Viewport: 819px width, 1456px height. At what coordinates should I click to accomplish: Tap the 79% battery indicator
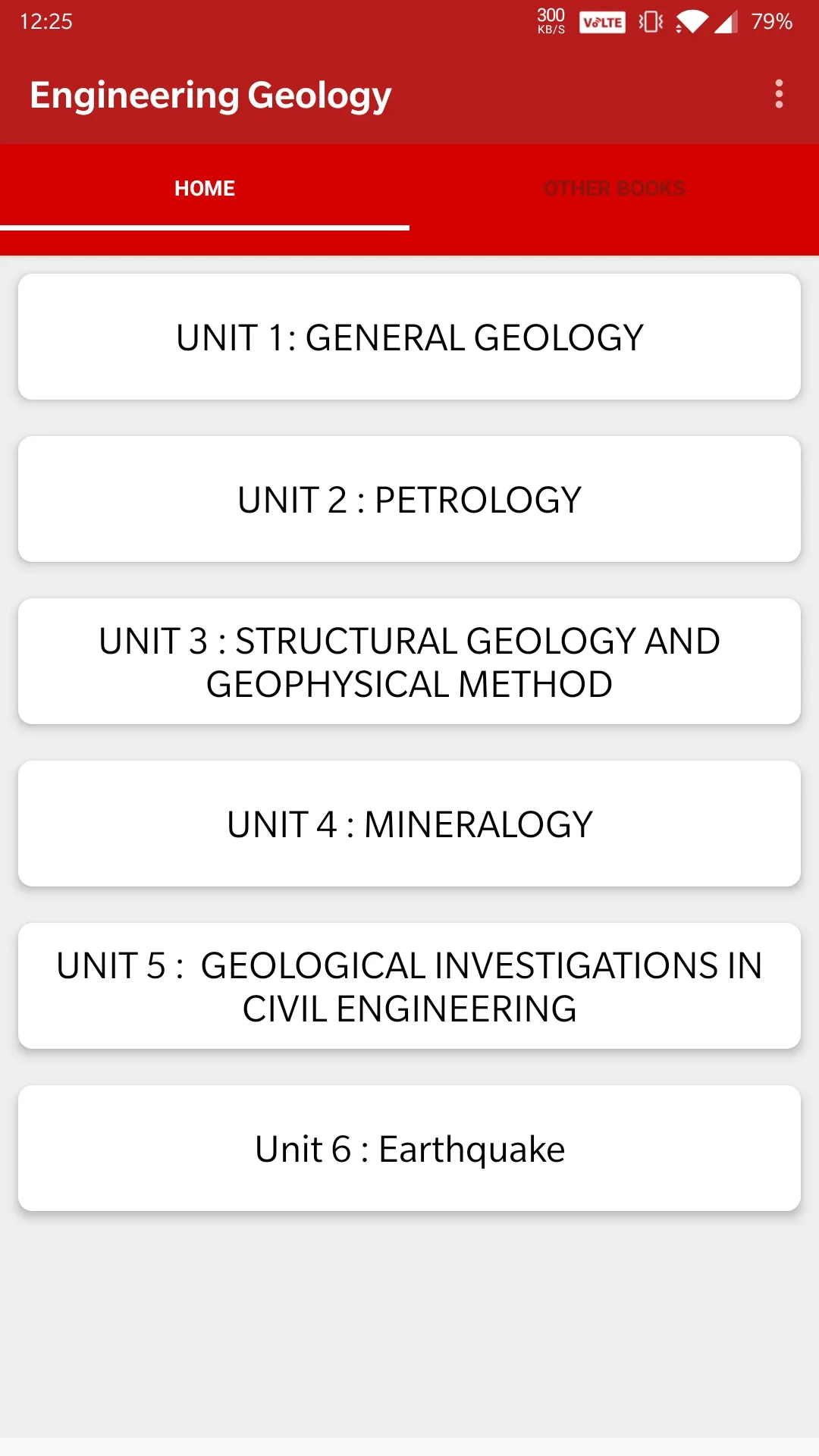[x=772, y=21]
